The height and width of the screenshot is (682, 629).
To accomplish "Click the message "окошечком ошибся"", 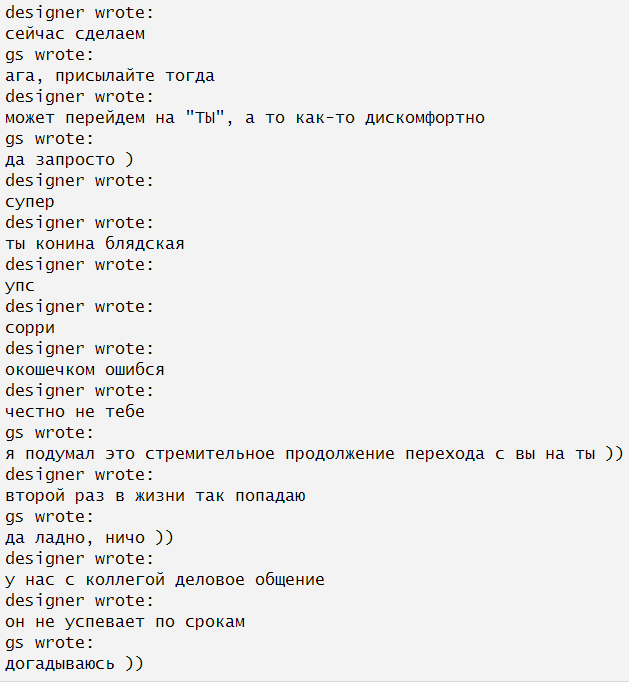I will (85, 370).
